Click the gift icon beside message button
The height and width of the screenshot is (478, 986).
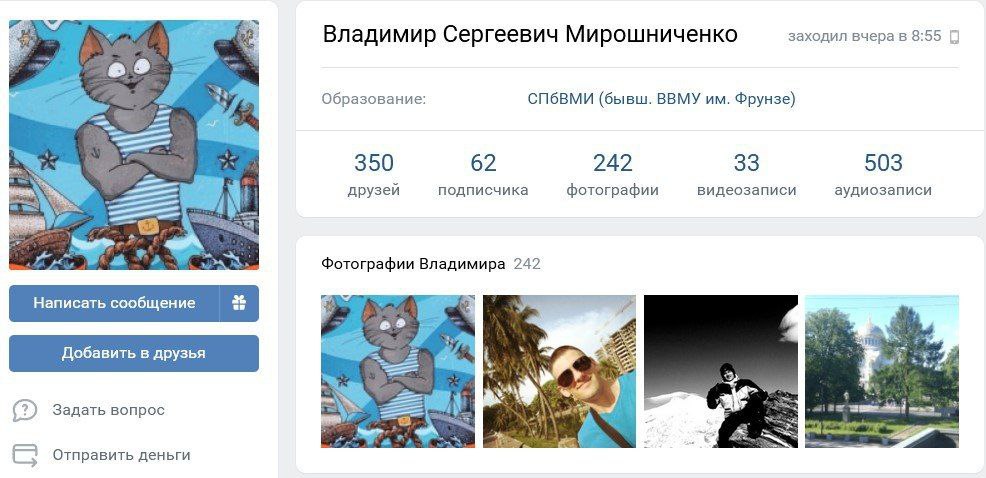[x=239, y=303]
